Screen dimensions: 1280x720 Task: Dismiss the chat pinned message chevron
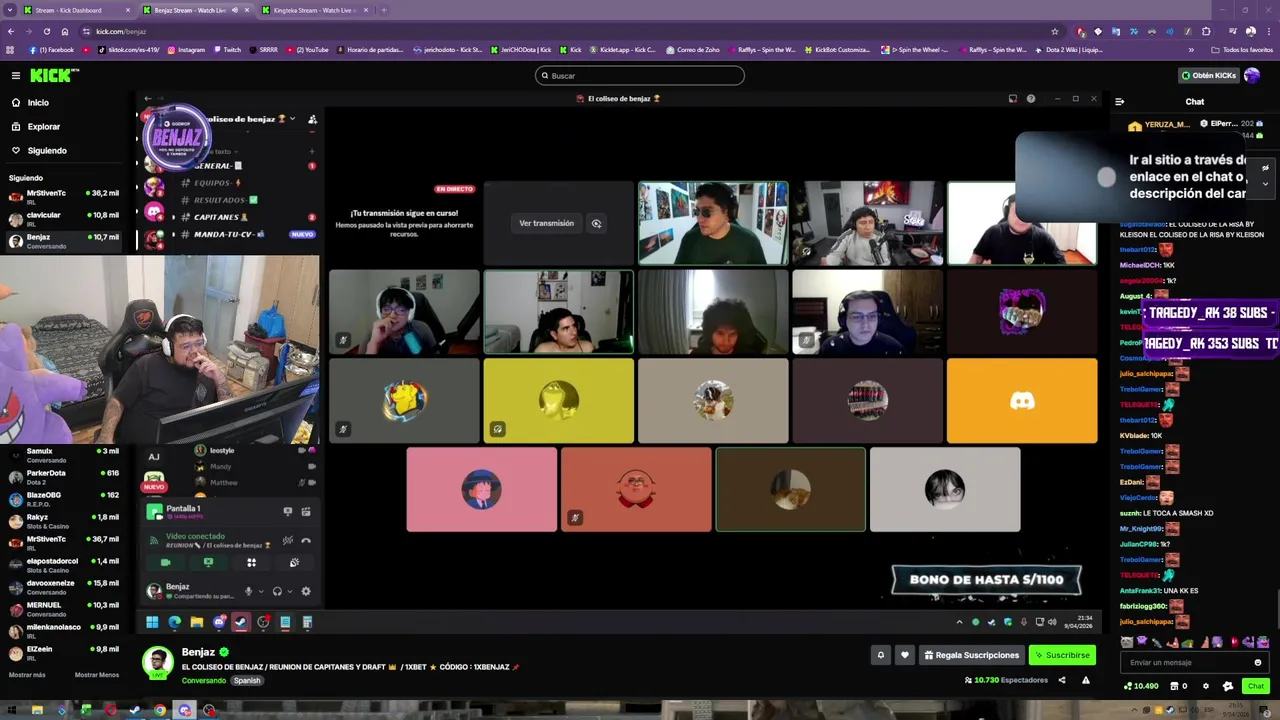(x=1265, y=183)
